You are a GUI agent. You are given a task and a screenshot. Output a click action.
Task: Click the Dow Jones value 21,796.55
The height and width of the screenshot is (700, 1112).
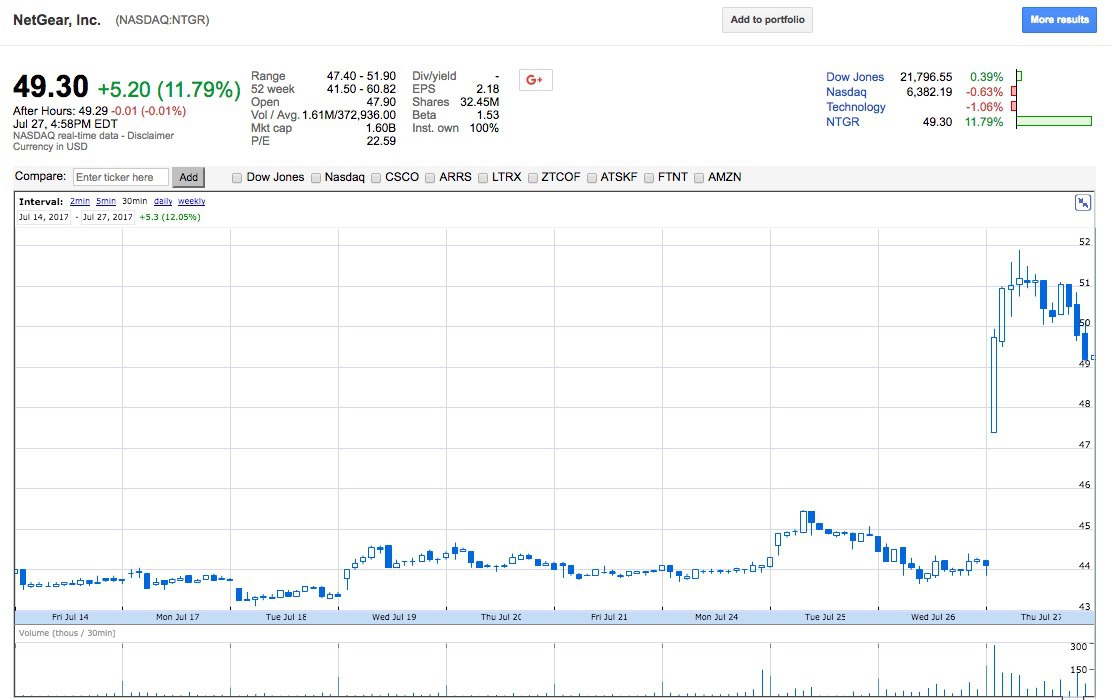926,77
